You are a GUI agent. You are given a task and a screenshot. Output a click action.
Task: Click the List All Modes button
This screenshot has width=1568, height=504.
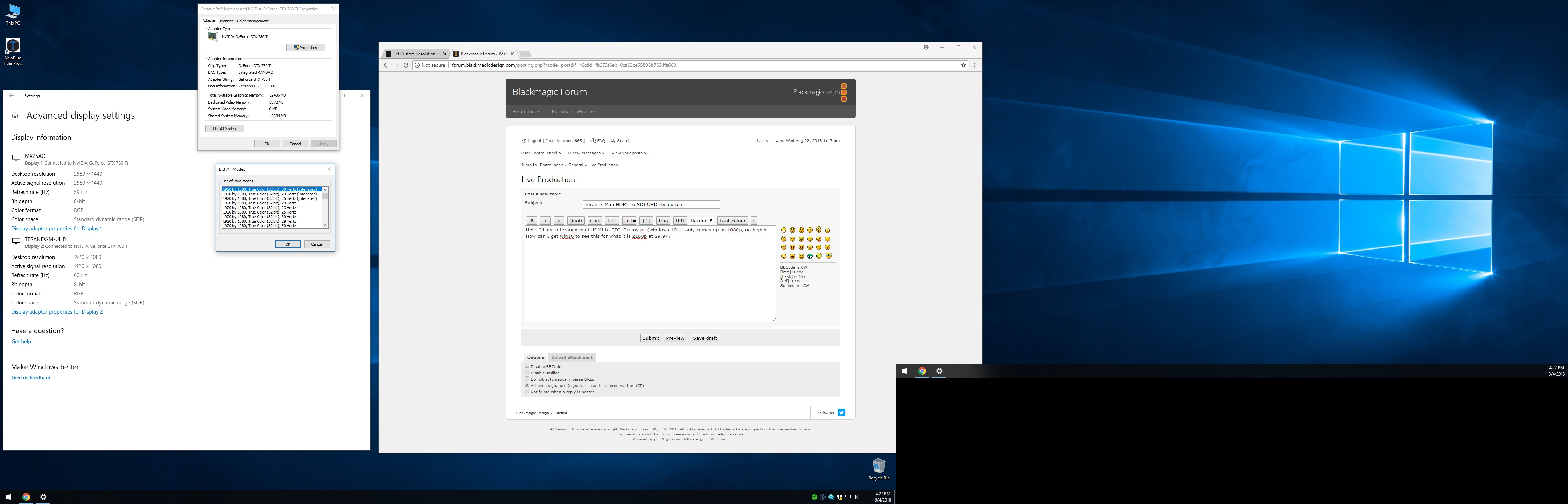(225, 129)
